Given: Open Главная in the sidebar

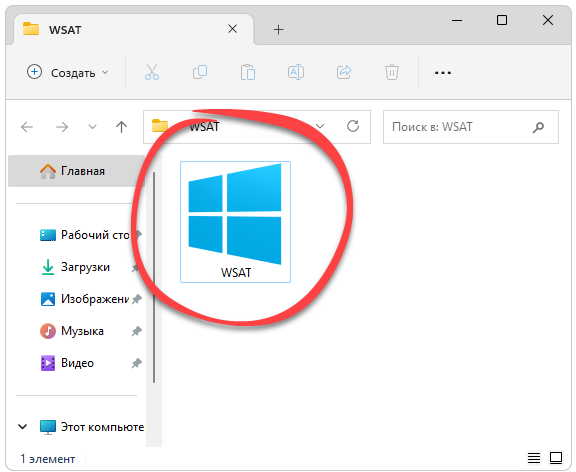Looking at the screenshot, I should pyautogui.click(x=77, y=171).
